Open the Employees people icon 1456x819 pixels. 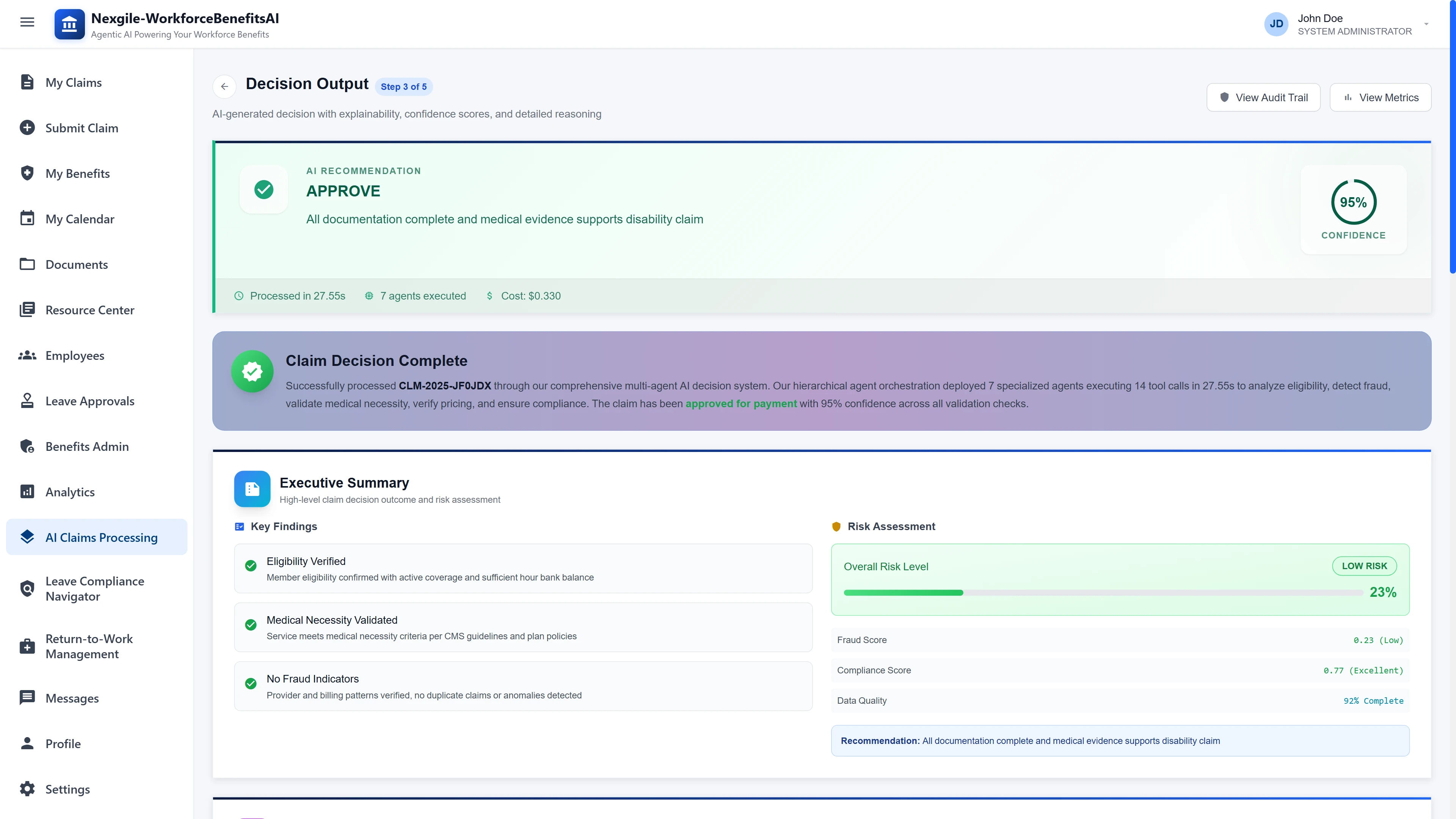coord(27,355)
